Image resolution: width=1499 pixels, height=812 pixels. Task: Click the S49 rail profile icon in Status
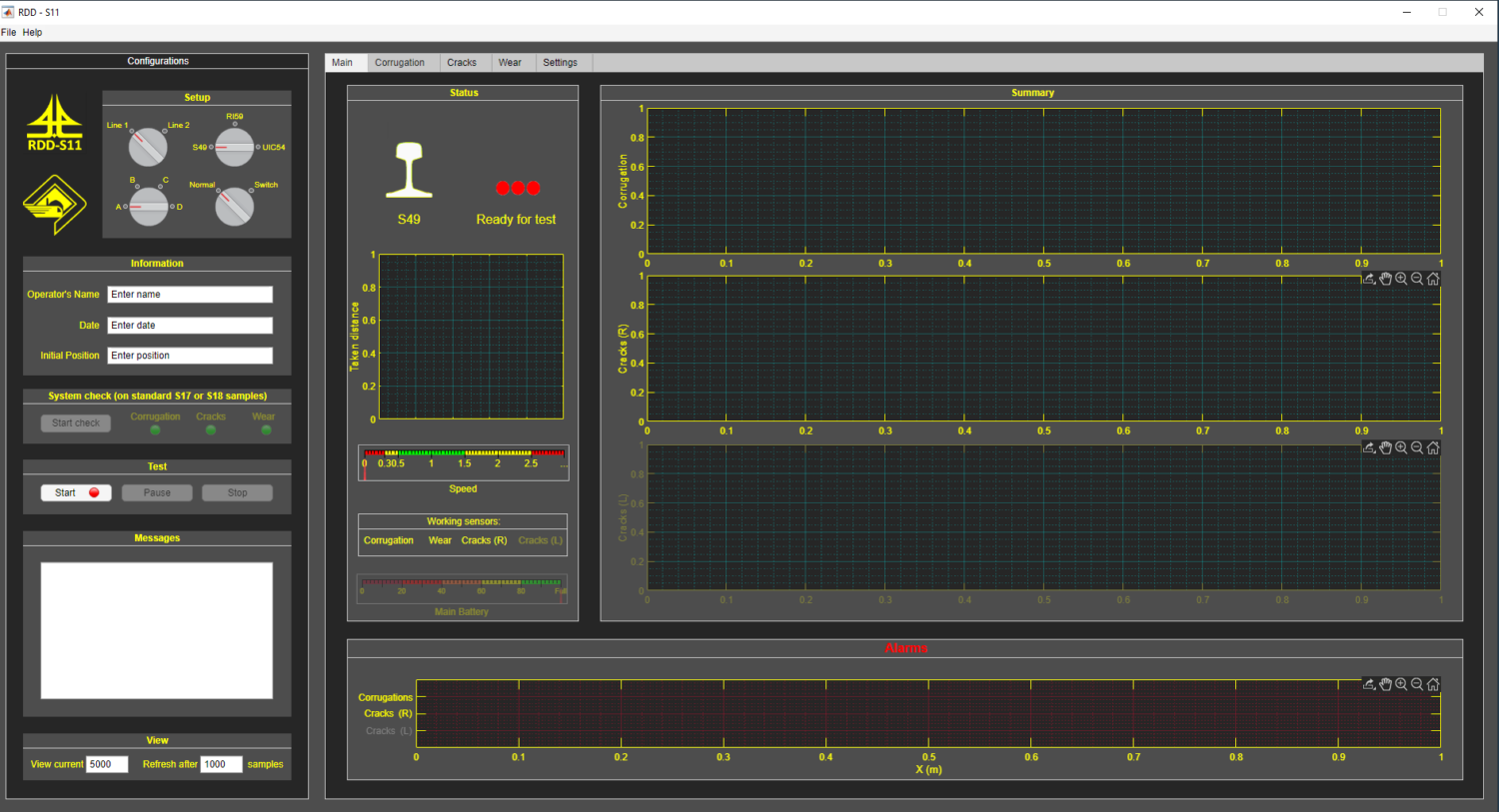[409, 170]
